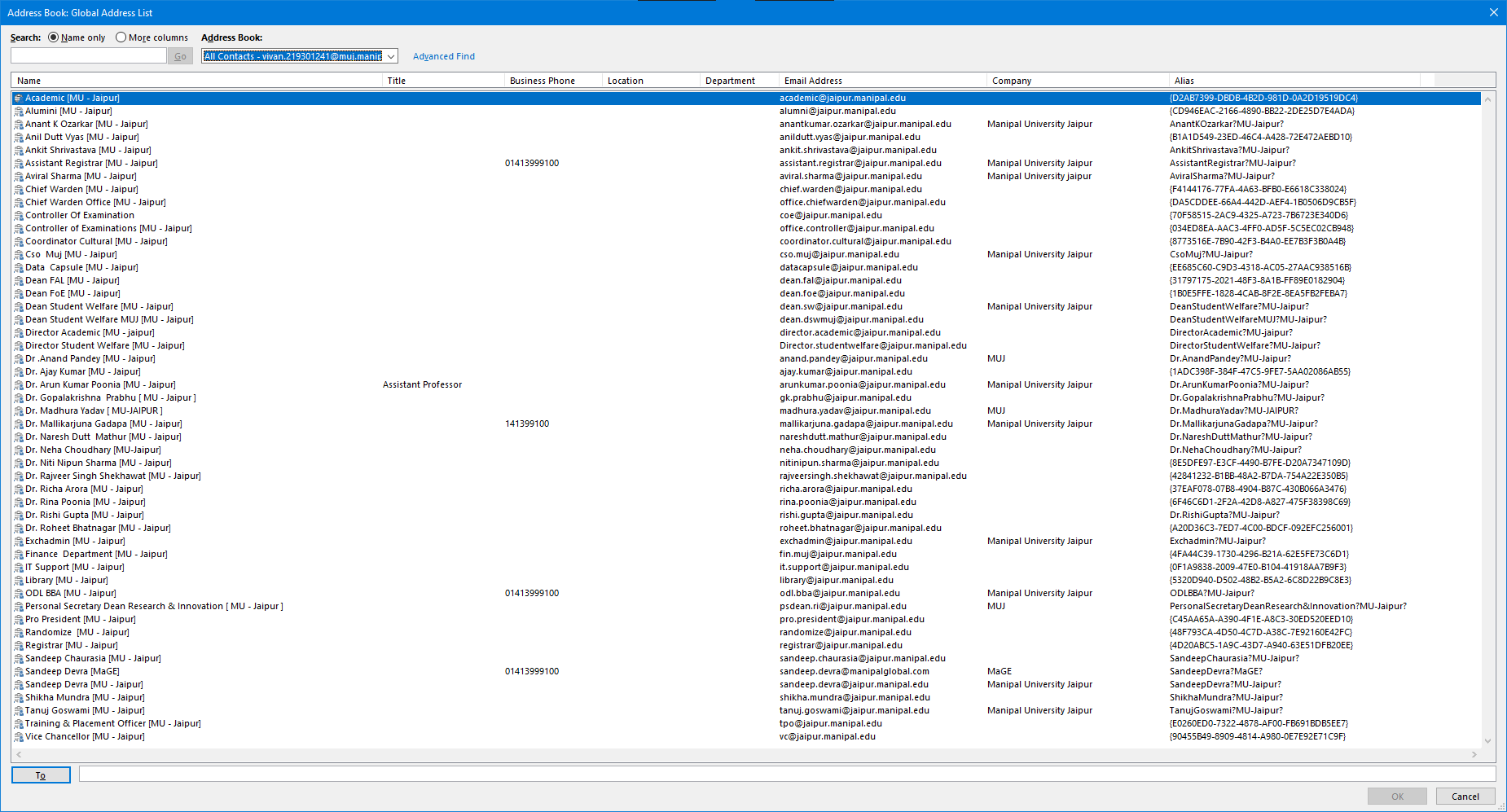Image resolution: width=1507 pixels, height=812 pixels.
Task: Click the contact icon beside Alumni entry
Action: 19,112
